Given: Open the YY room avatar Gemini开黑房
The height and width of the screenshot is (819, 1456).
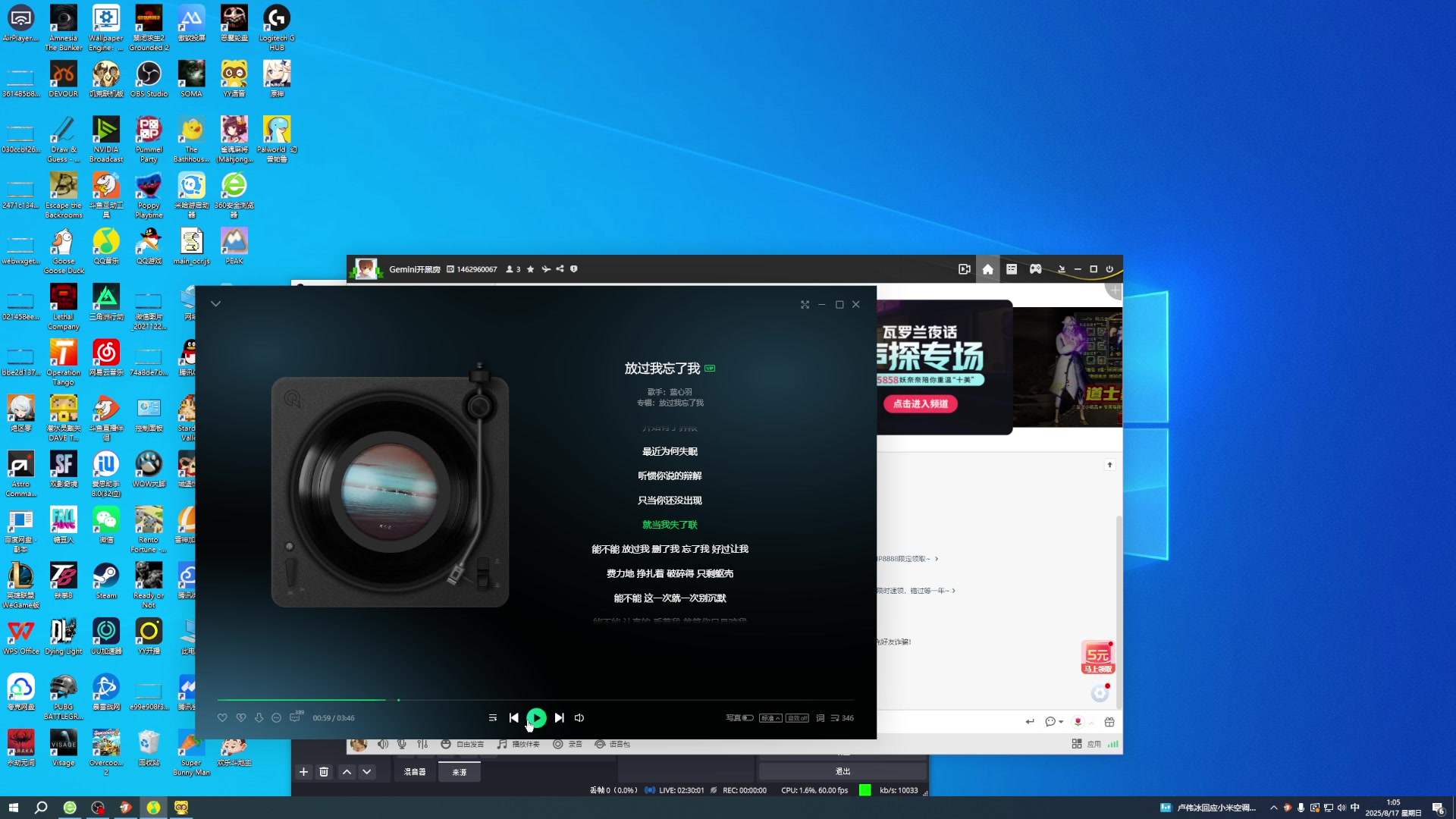Looking at the screenshot, I should pyautogui.click(x=366, y=269).
